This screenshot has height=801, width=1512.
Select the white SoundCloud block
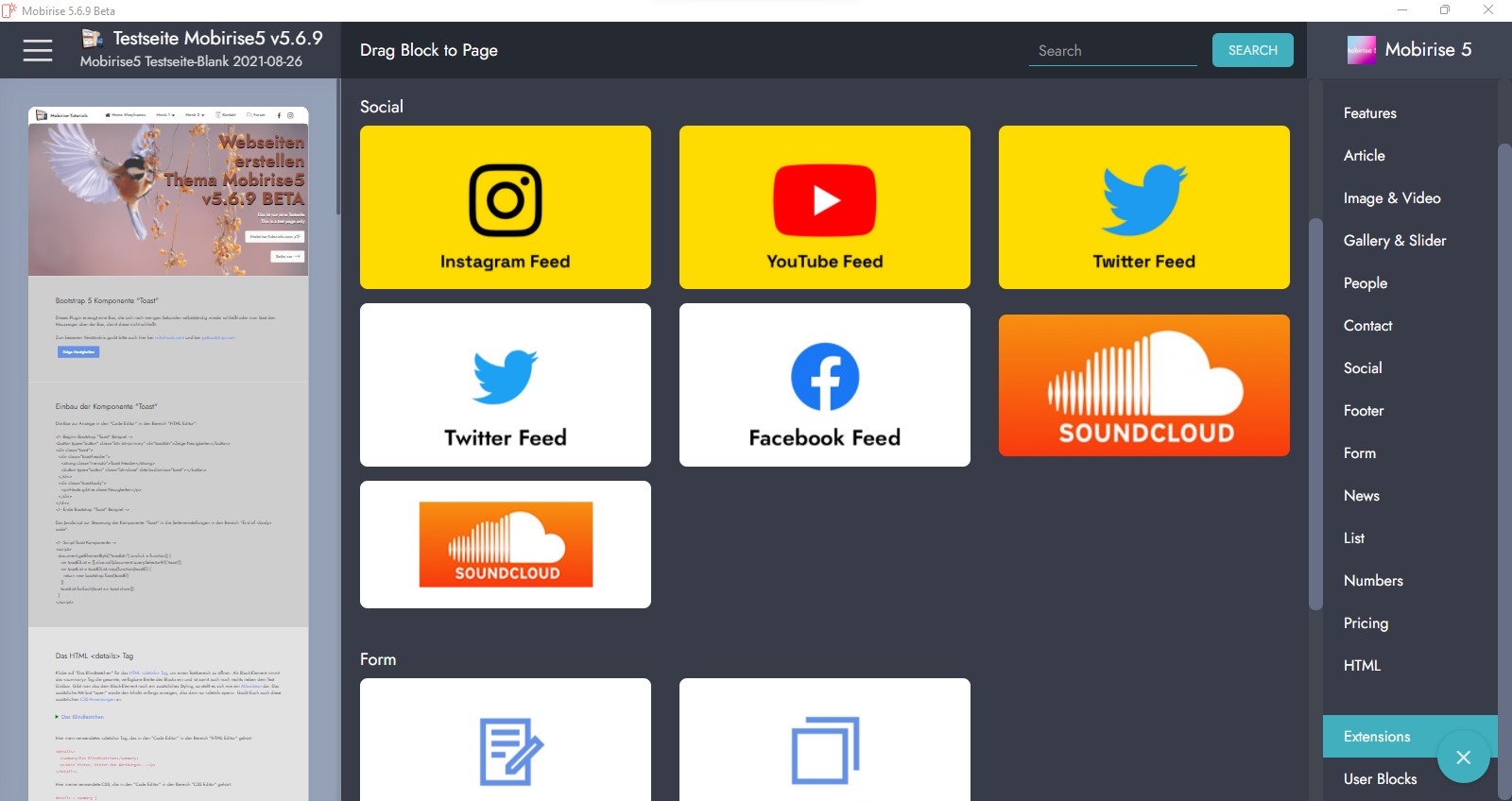pyautogui.click(x=506, y=544)
